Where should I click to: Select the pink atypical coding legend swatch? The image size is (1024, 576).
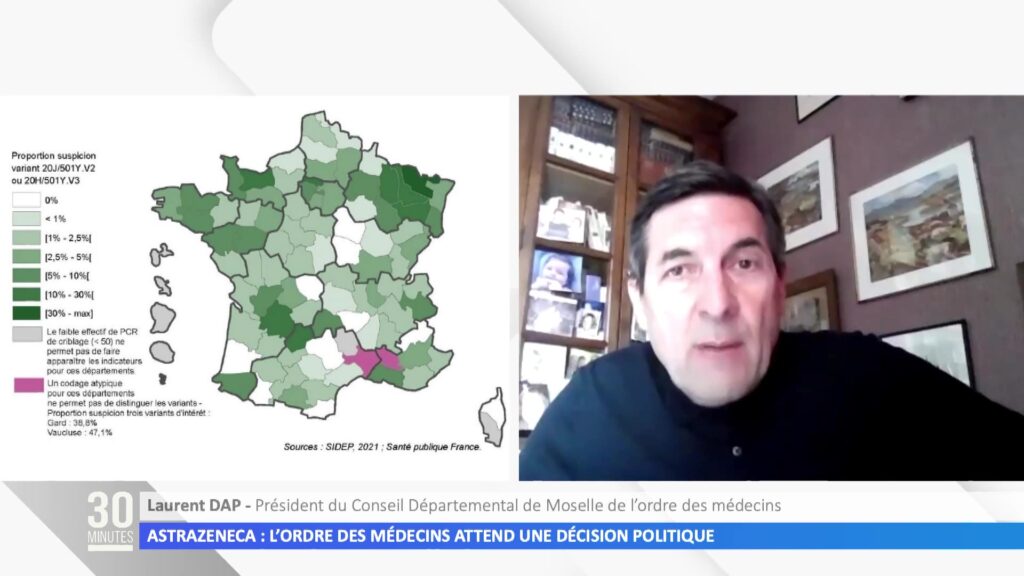tap(29, 385)
